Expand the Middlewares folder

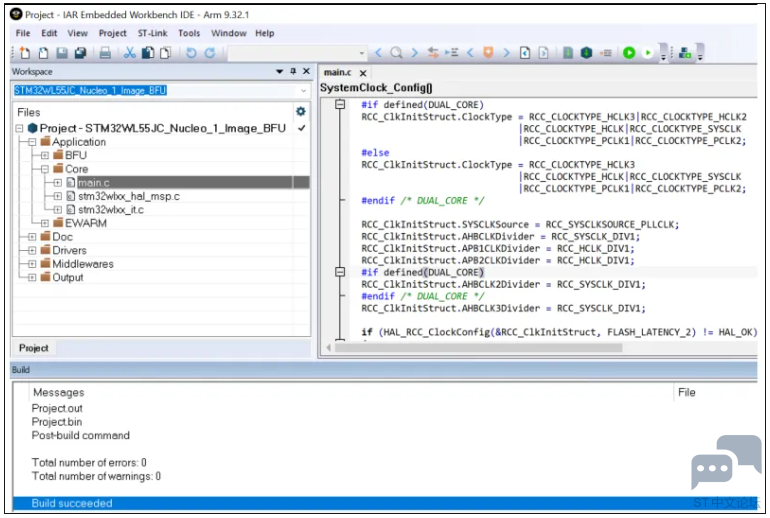click(x=32, y=264)
